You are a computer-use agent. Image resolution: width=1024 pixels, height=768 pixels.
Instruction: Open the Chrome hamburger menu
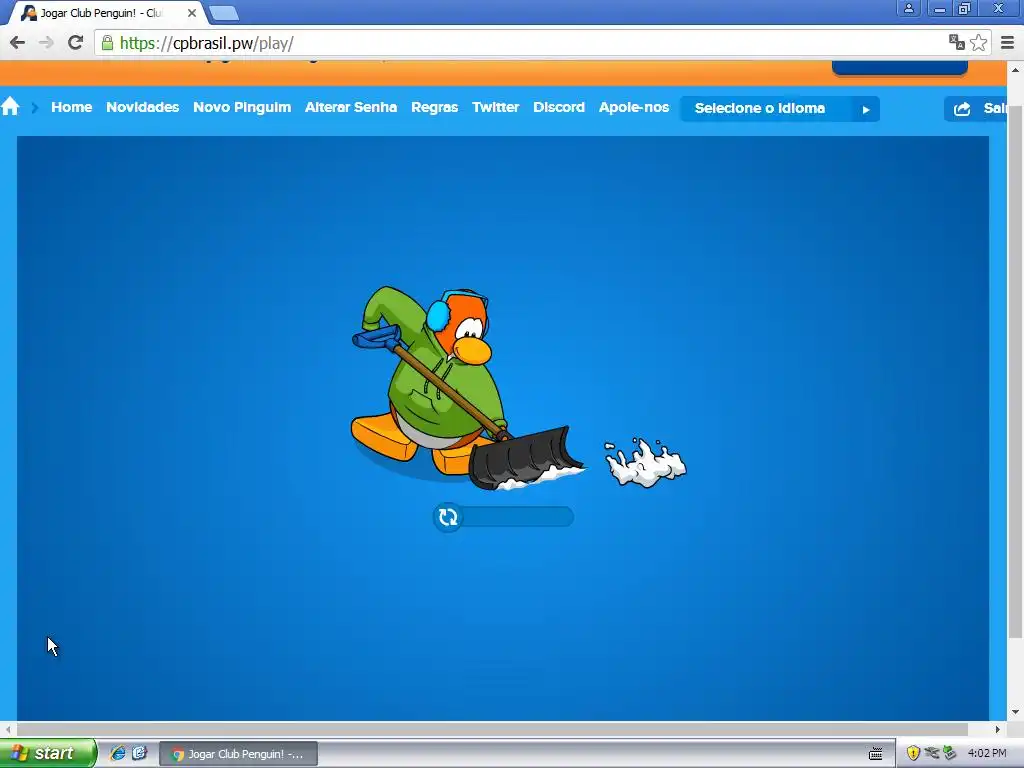(1008, 43)
